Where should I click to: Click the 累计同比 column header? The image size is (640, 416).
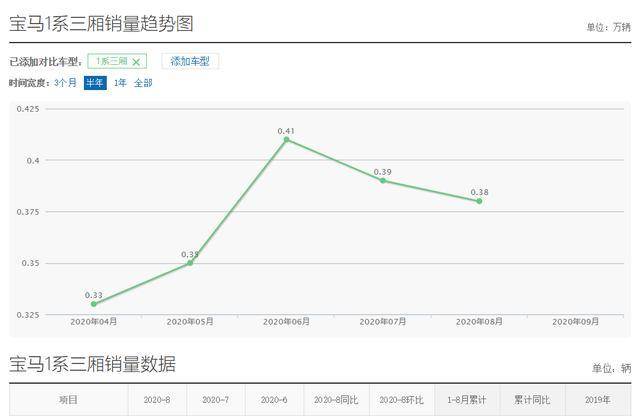click(x=532, y=400)
